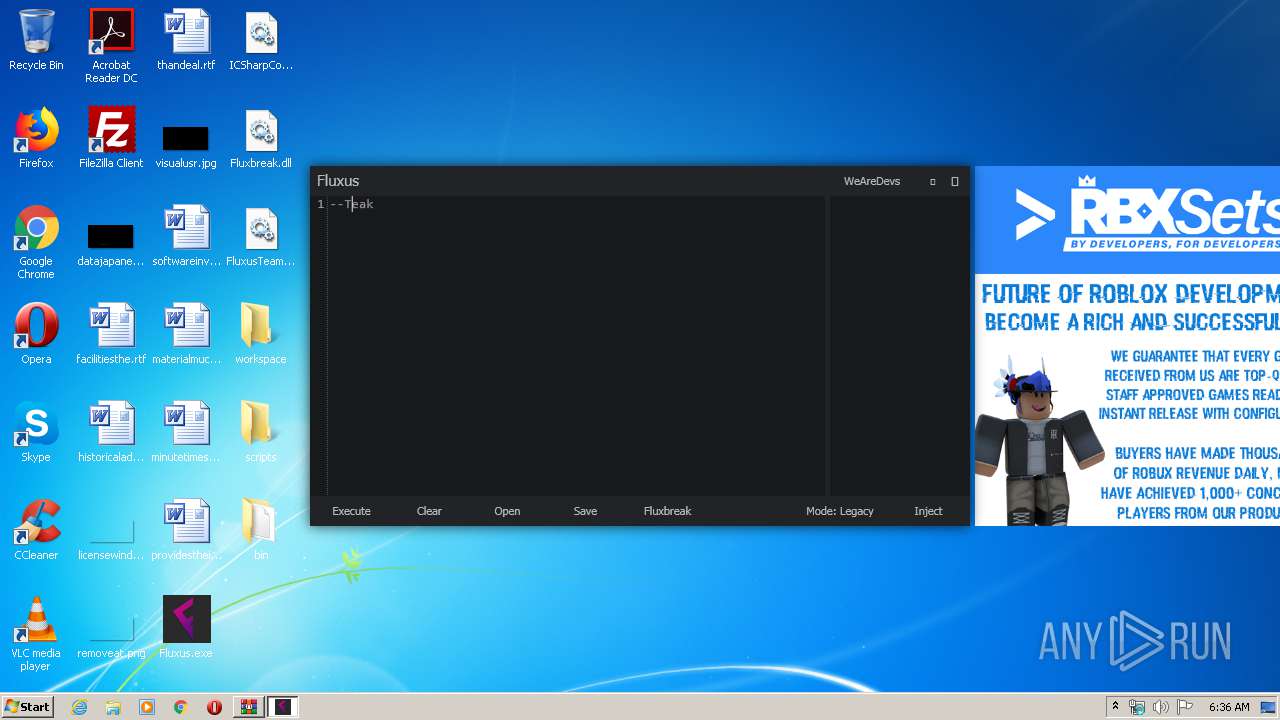Select the minutetimes document icon
Image resolution: width=1280 pixels, height=720 pixels.
tap(186, 432)
